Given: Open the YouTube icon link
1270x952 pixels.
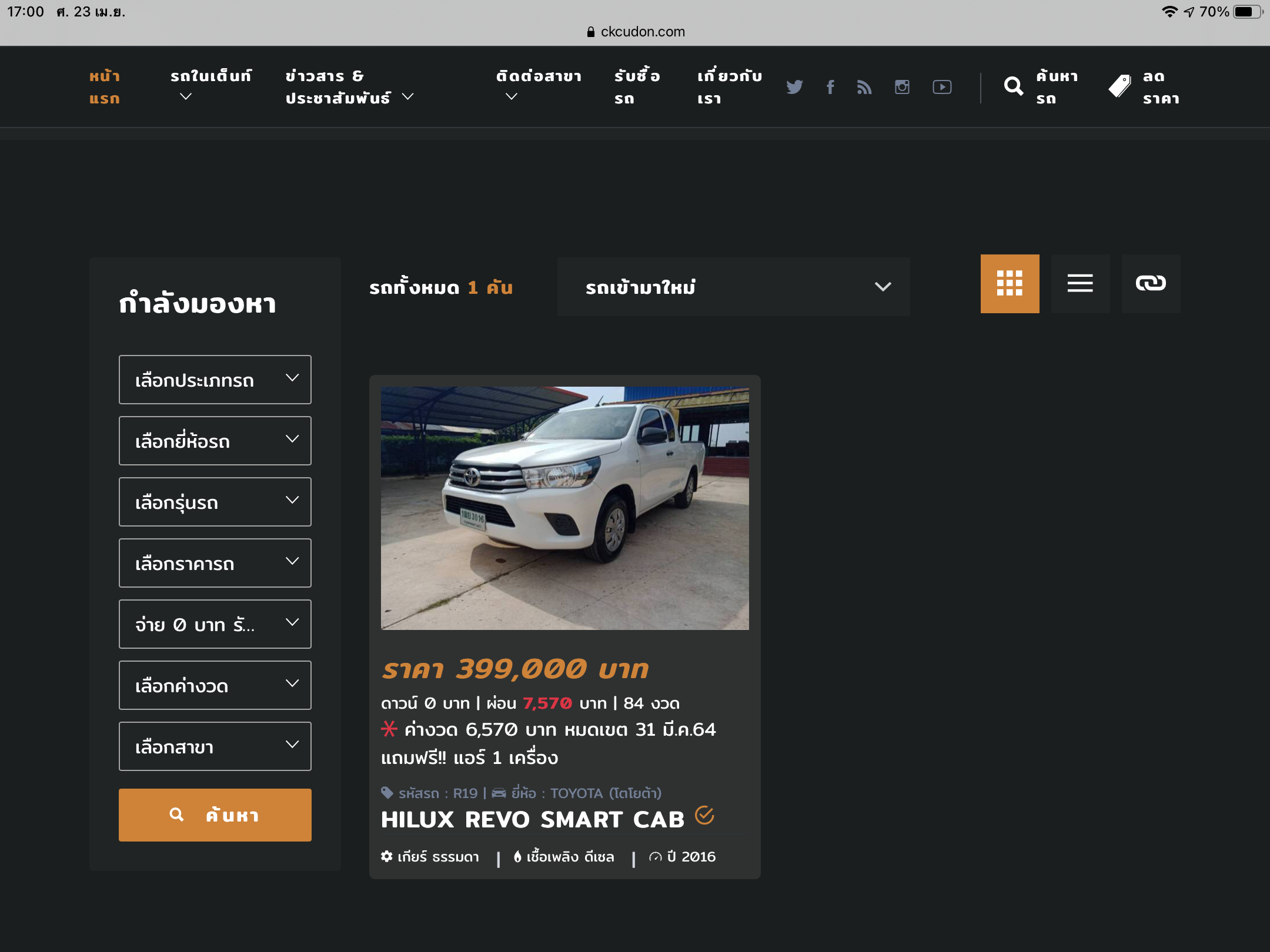Looking at the screenshot, I should 942,87.
